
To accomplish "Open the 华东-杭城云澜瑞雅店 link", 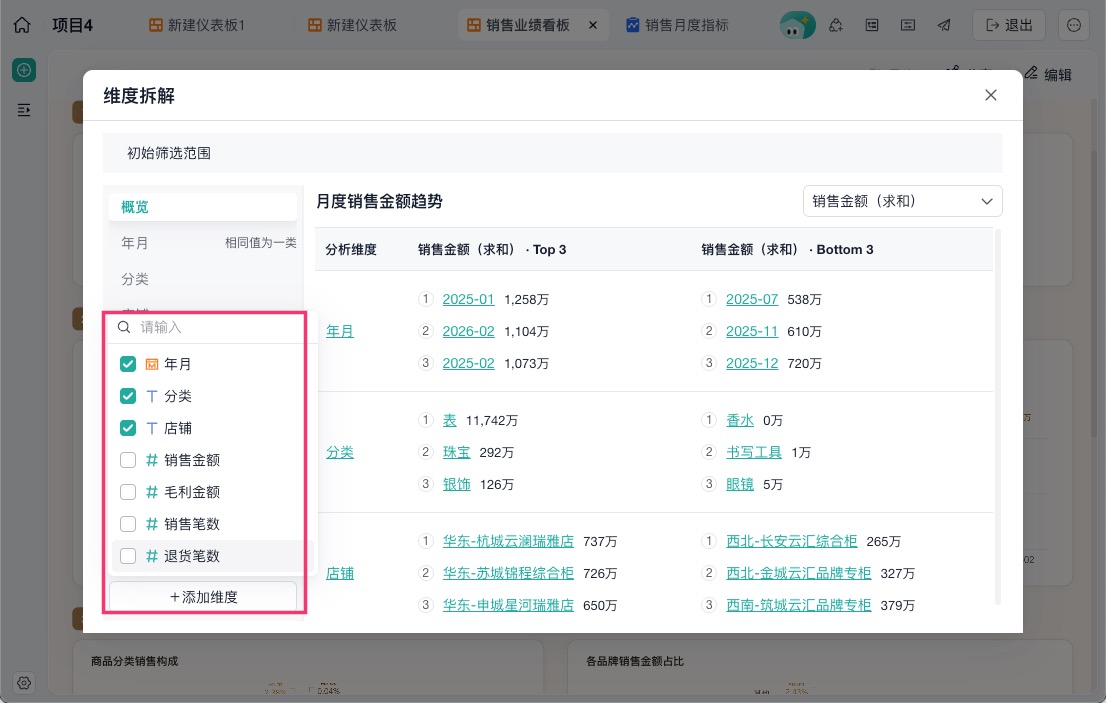I will tap(508, 541).
